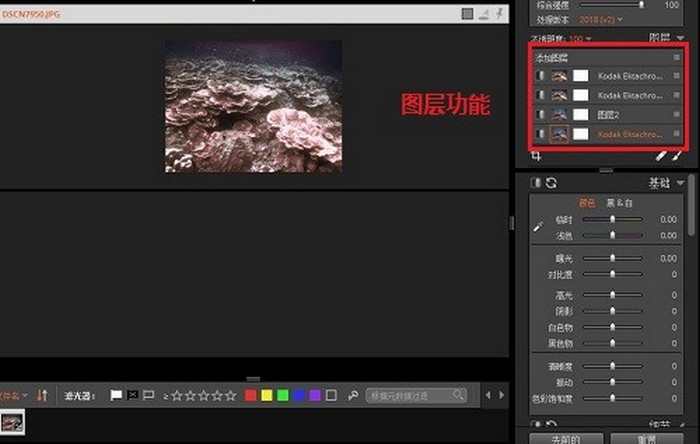This screenshot has width=700, height=444.
Task: Click the reset arrows icon in Basic panel header
Action: [x=551, y=183]
